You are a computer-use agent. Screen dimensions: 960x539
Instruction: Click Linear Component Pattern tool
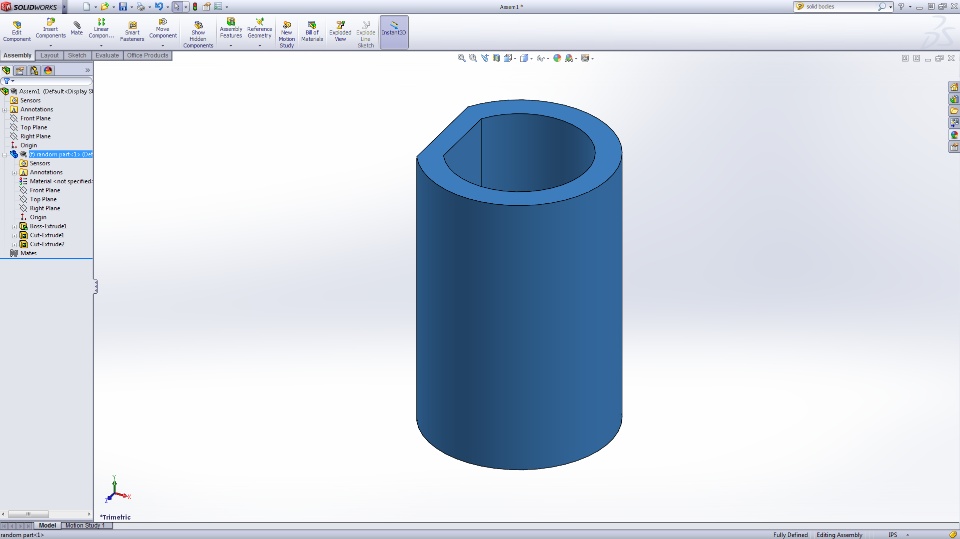click(101, 29)
